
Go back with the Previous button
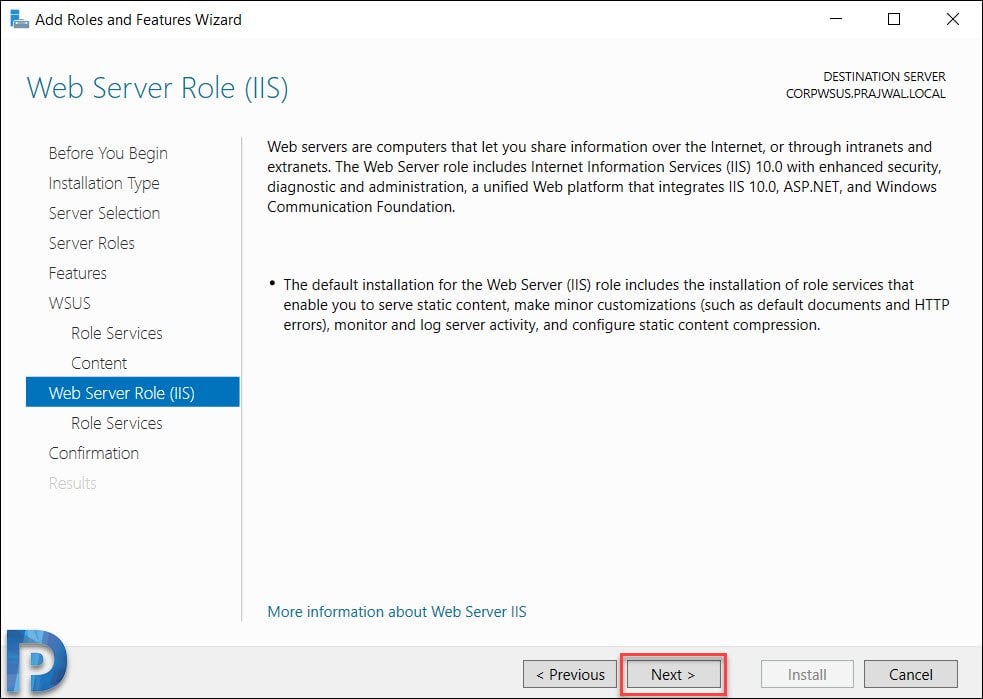[570, 675]
